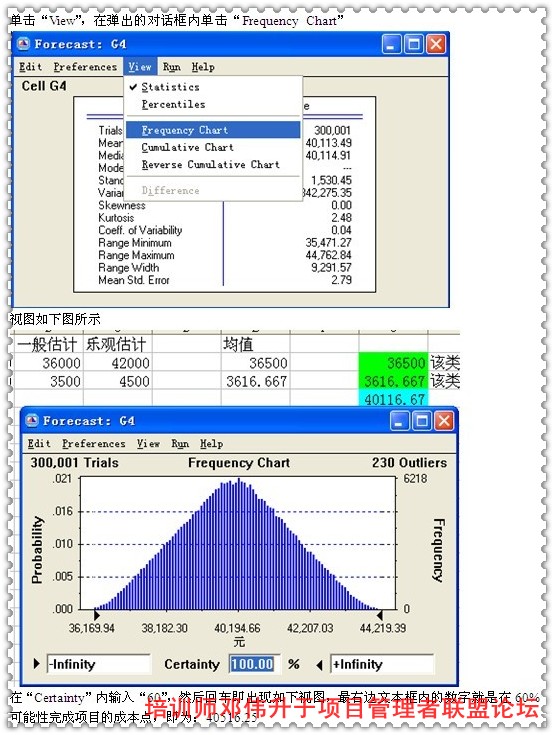Click the green cell containing 36500

pos(393,363)
